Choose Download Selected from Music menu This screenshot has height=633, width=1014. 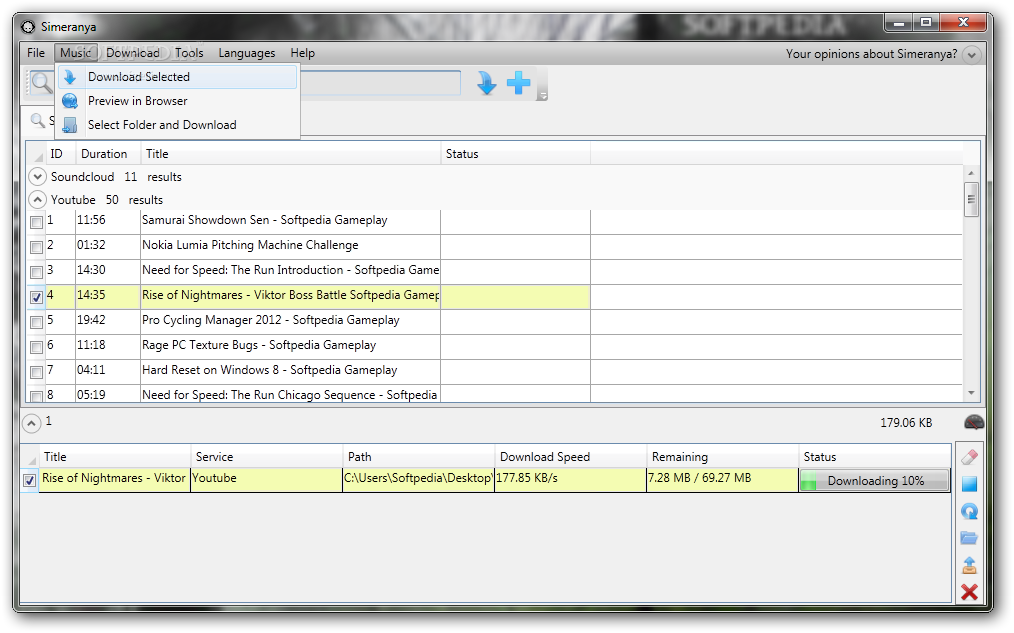tap(177, 77)
